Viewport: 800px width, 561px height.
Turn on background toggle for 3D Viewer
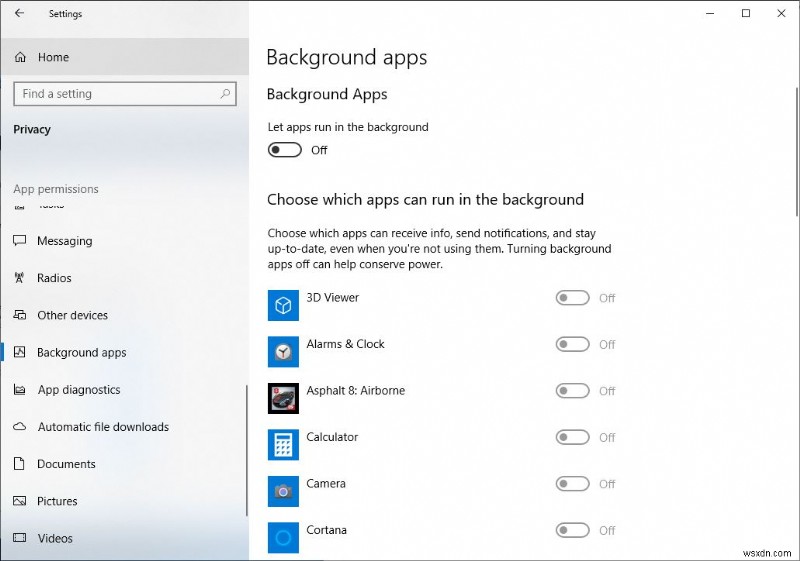coord(572,298)
